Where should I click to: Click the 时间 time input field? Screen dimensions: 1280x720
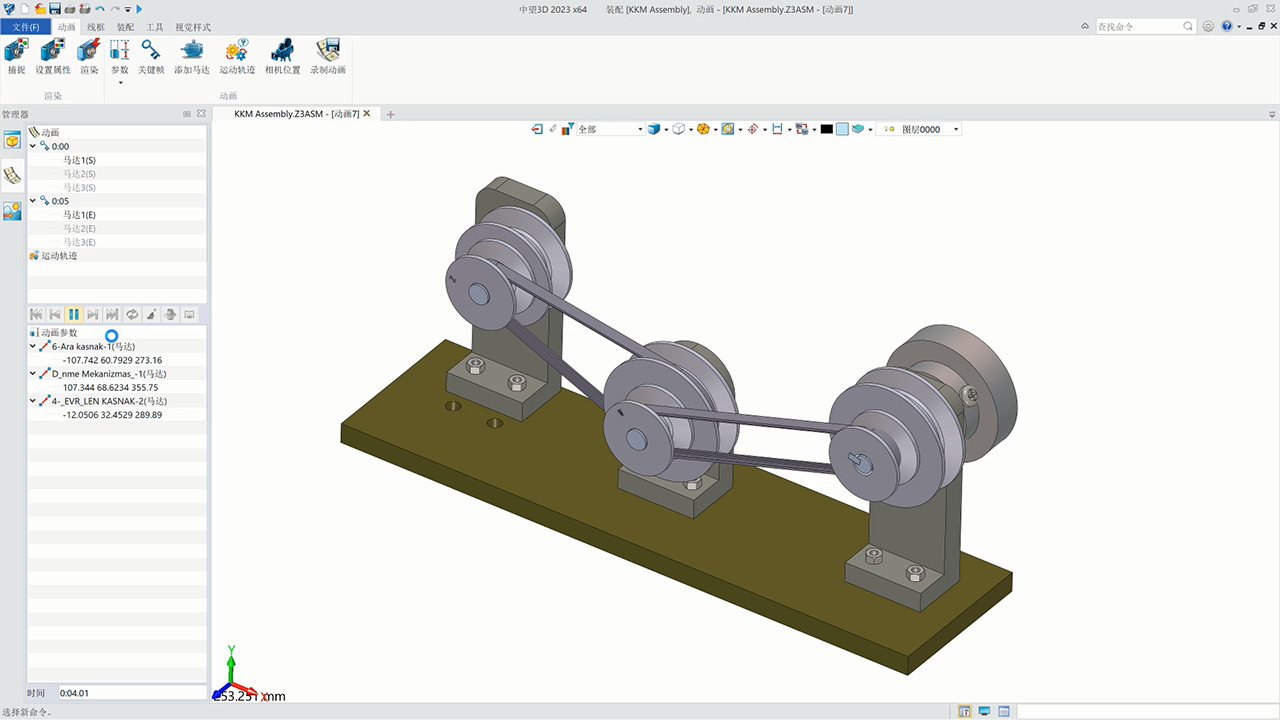[130, 692]
